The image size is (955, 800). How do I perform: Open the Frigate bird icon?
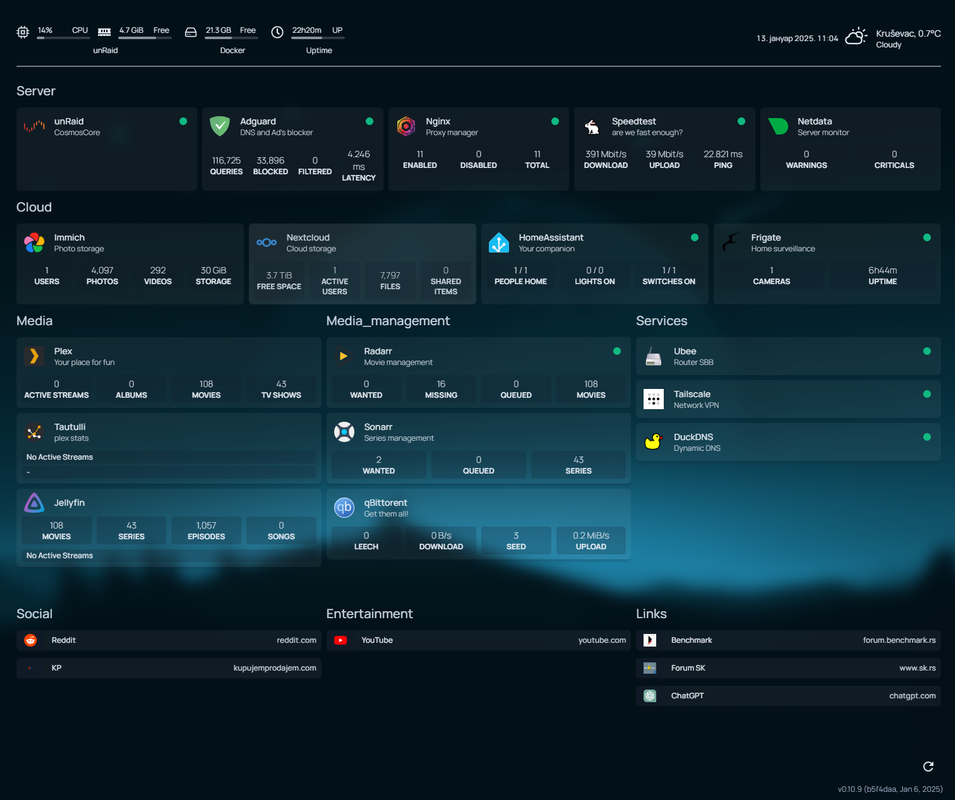(x=731, y=242)
